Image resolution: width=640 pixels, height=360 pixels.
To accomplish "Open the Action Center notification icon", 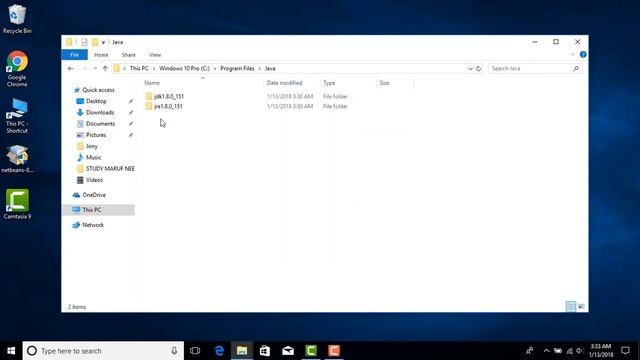I will (x=625, y=351).
